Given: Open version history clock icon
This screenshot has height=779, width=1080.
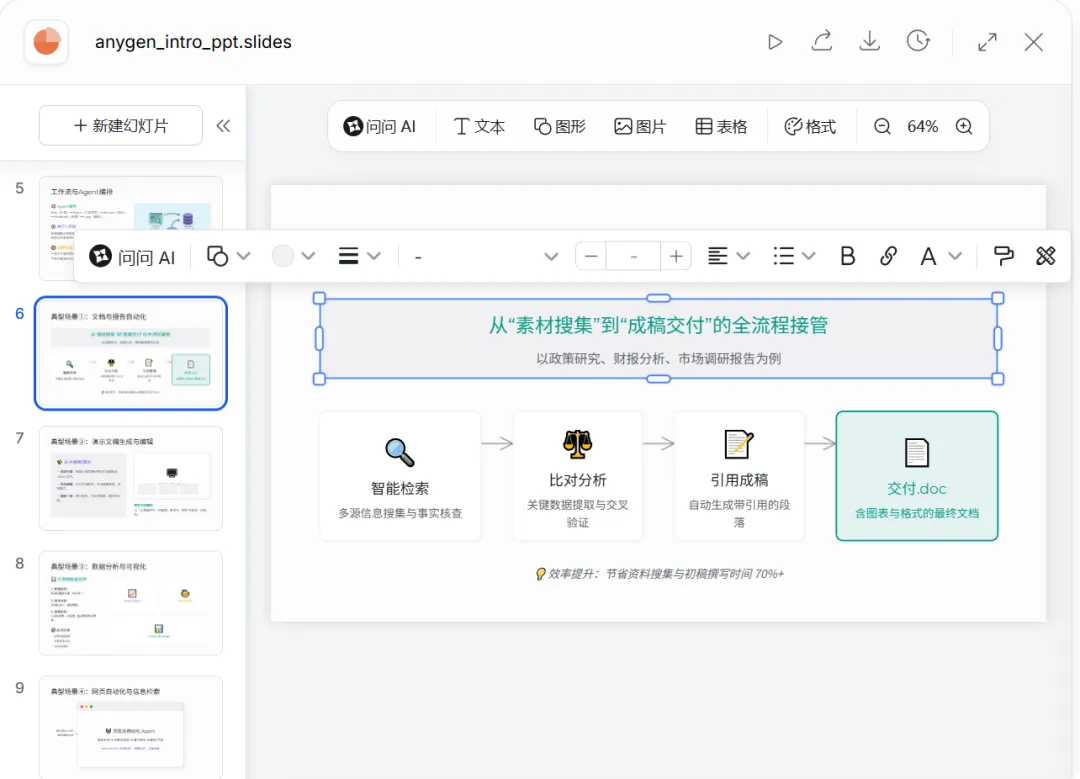Looking at the screenshot, I should pos(917,41).
